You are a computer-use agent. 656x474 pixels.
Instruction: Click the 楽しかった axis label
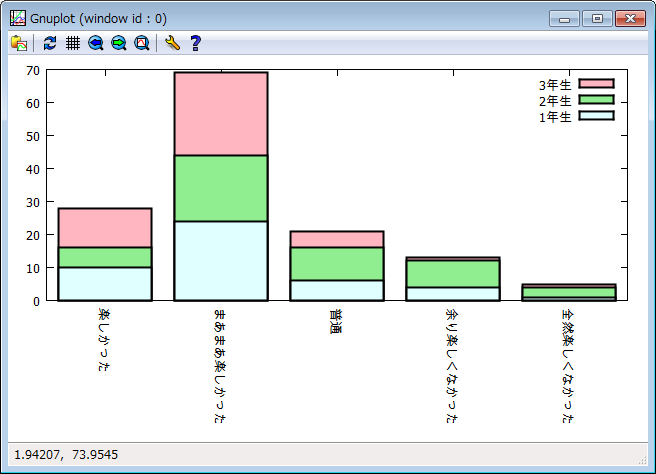point(104,340)
